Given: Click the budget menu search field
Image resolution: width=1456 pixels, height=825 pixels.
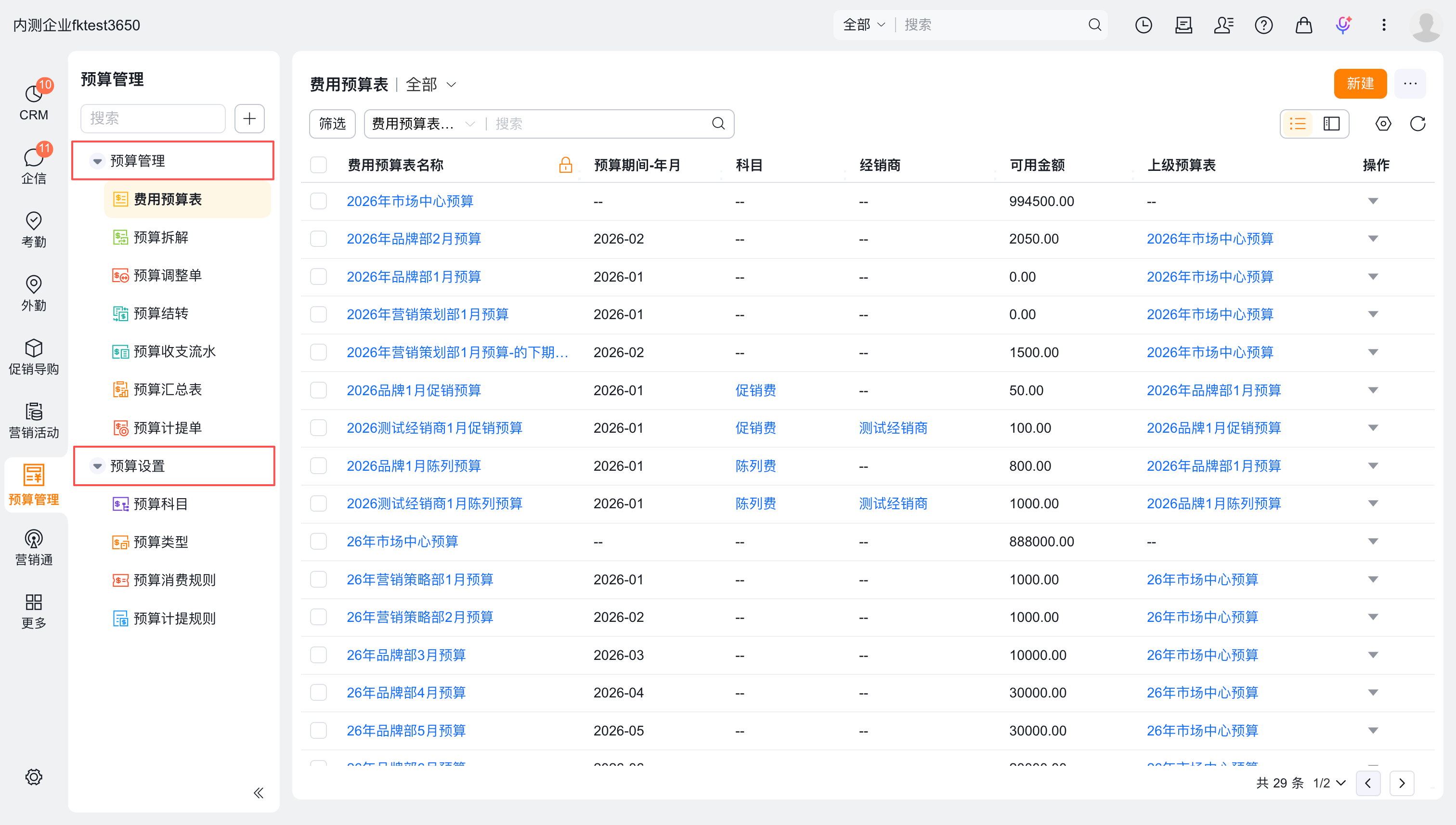Looking at the screenshot, I should (153, 118).
